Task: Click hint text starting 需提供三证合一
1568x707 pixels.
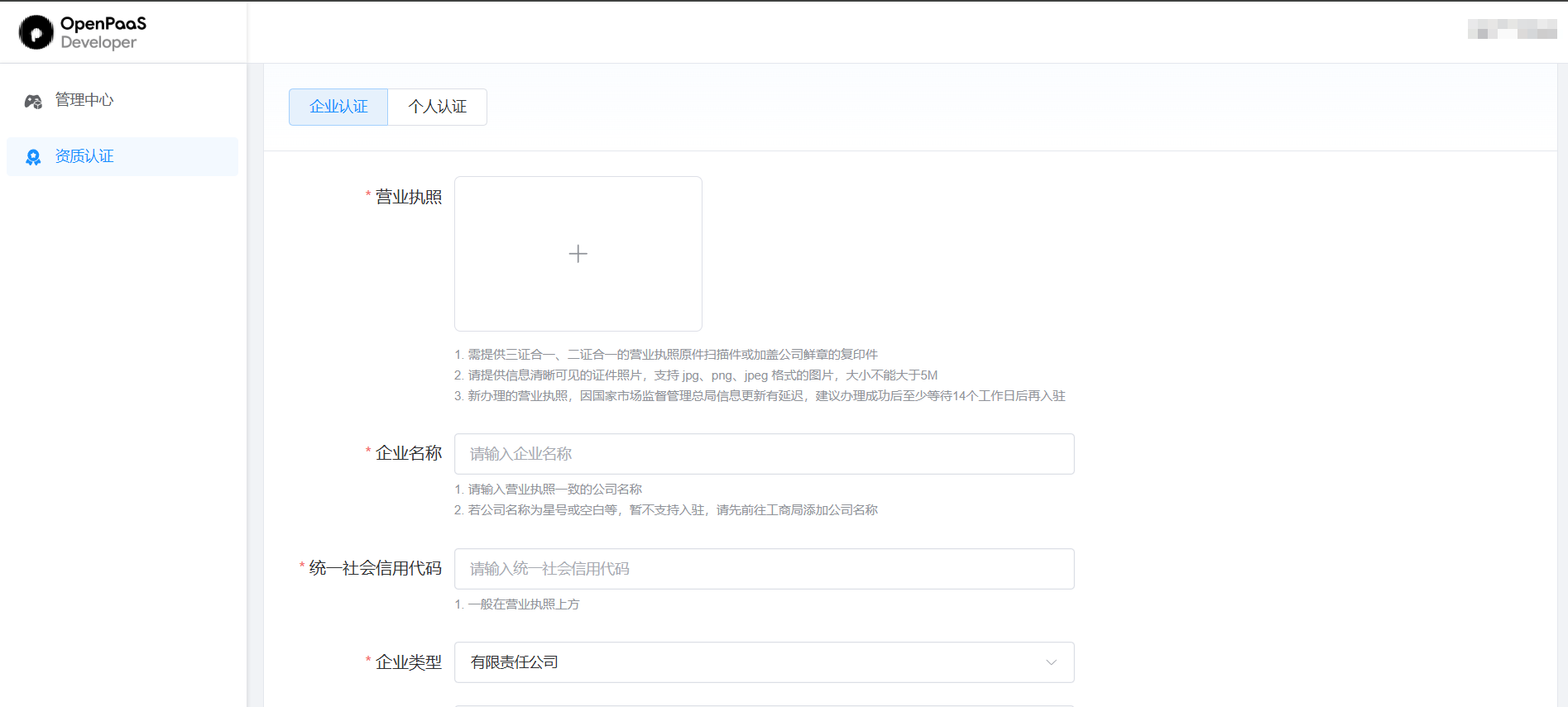Action: click(666, 355)
